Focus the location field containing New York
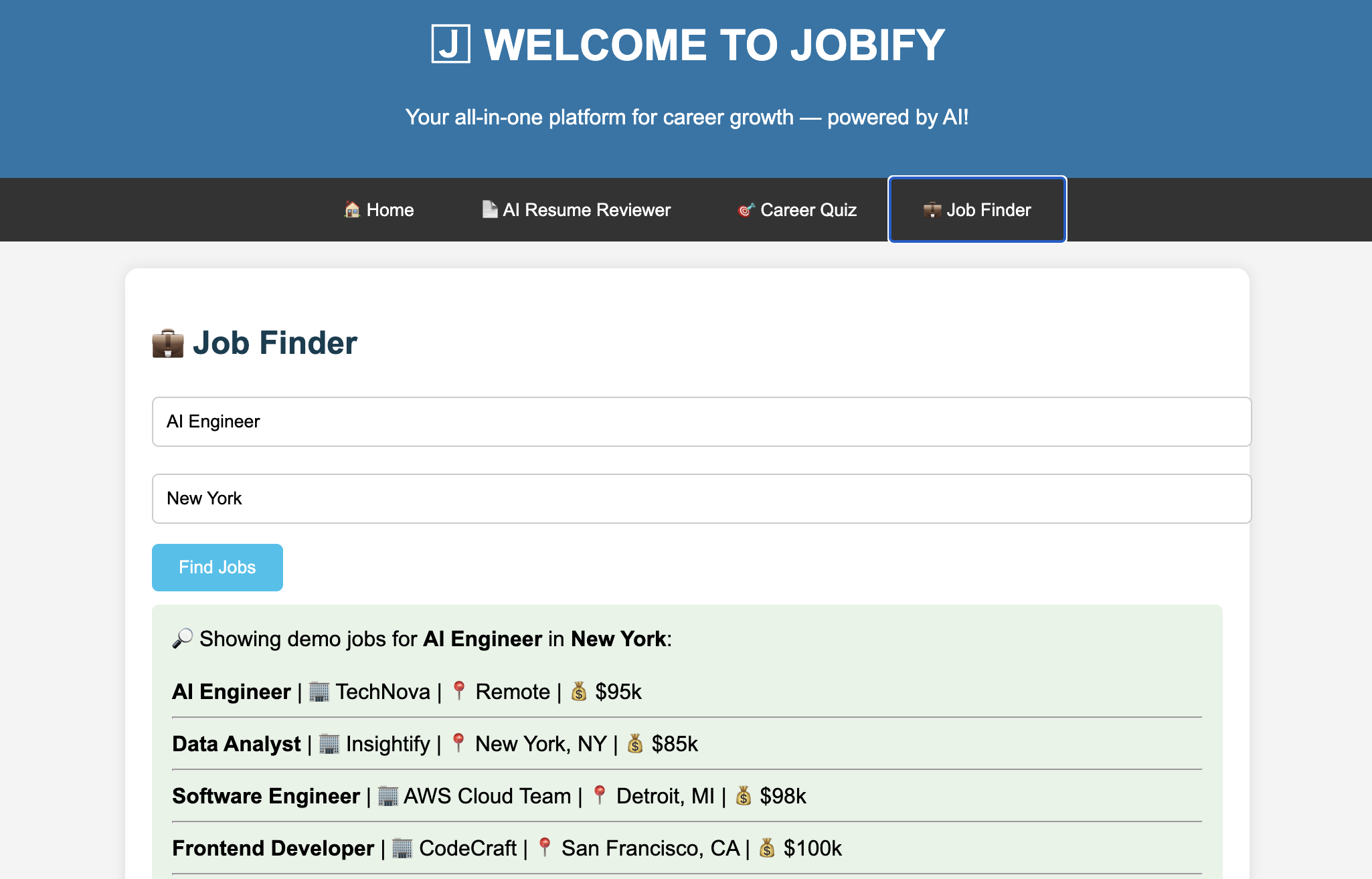The image size is (1372, 879). [701, 498]
